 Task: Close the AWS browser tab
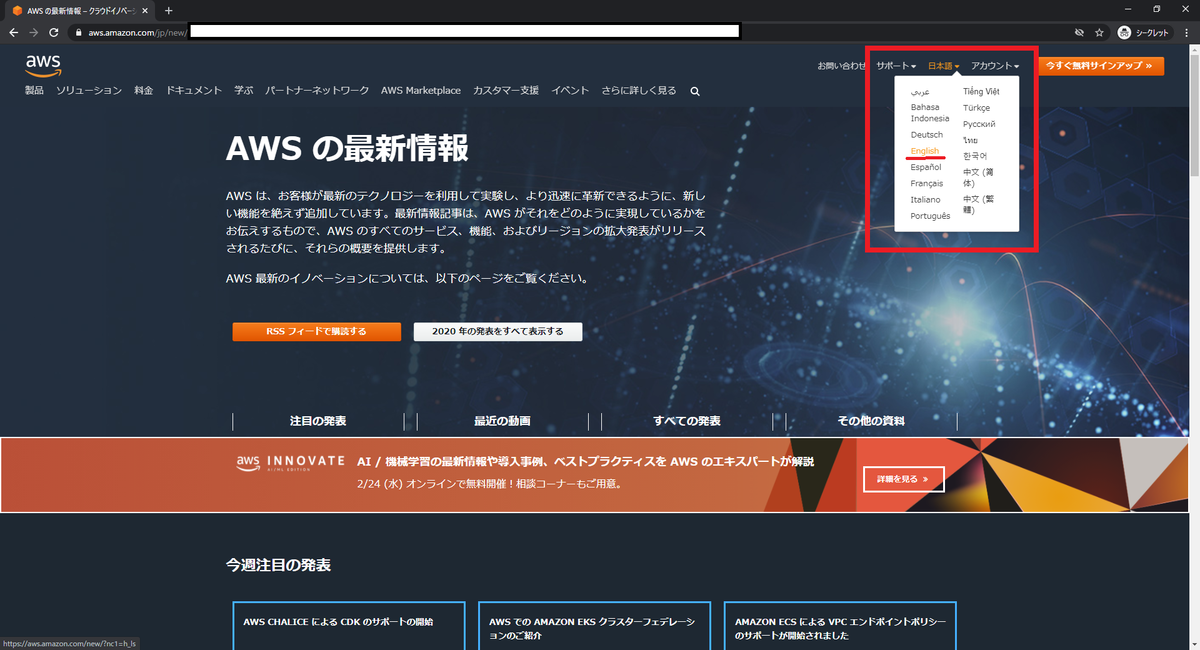147,10
